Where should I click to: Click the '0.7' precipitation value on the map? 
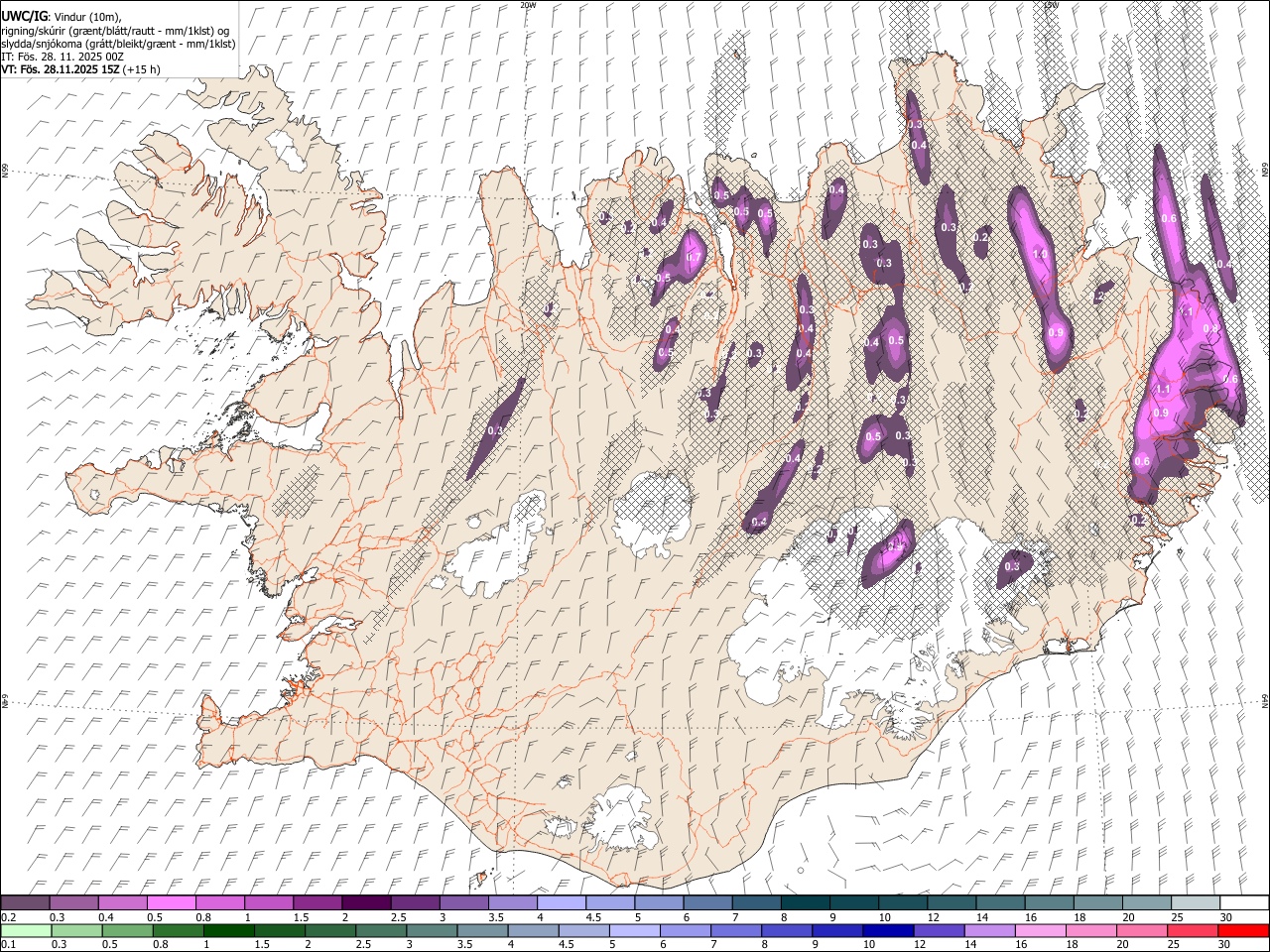click(x=695, y=258)
